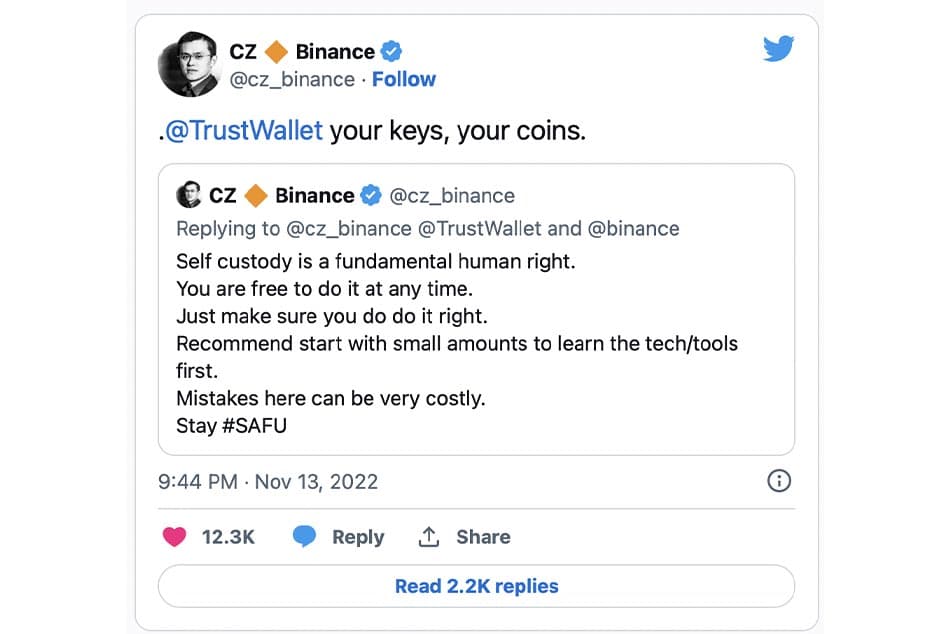Click the pink heart like icon
This screenshot has width=950, height=634.
(174, 537)
